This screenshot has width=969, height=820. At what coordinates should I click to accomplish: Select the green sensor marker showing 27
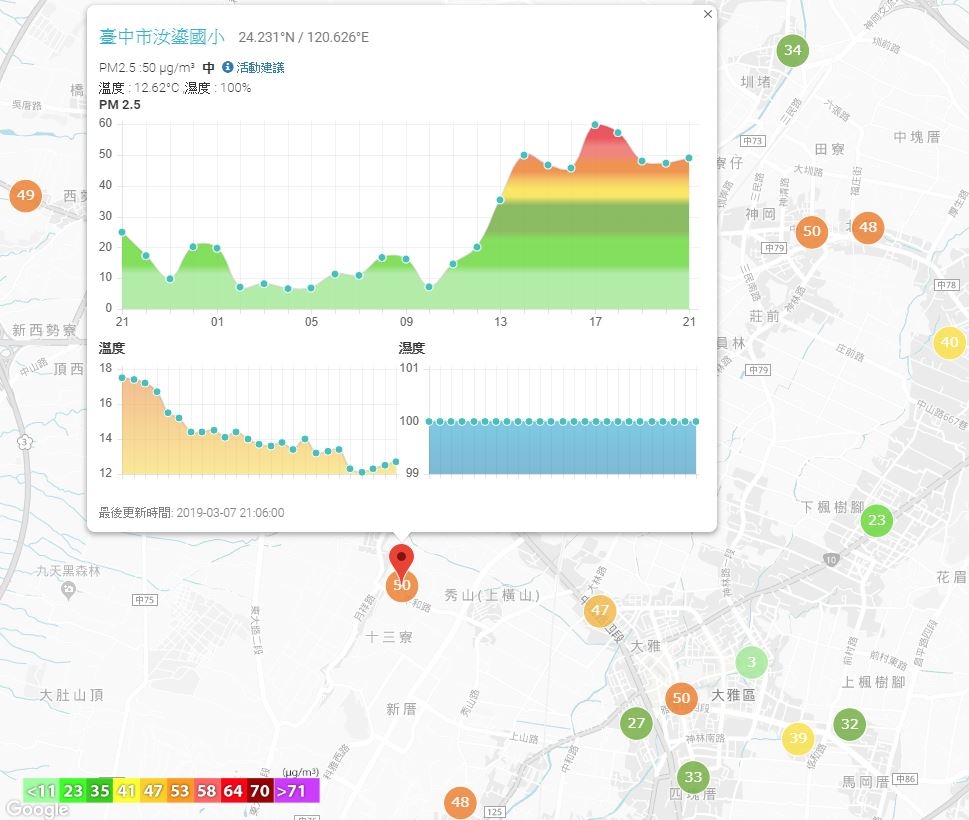636,723
